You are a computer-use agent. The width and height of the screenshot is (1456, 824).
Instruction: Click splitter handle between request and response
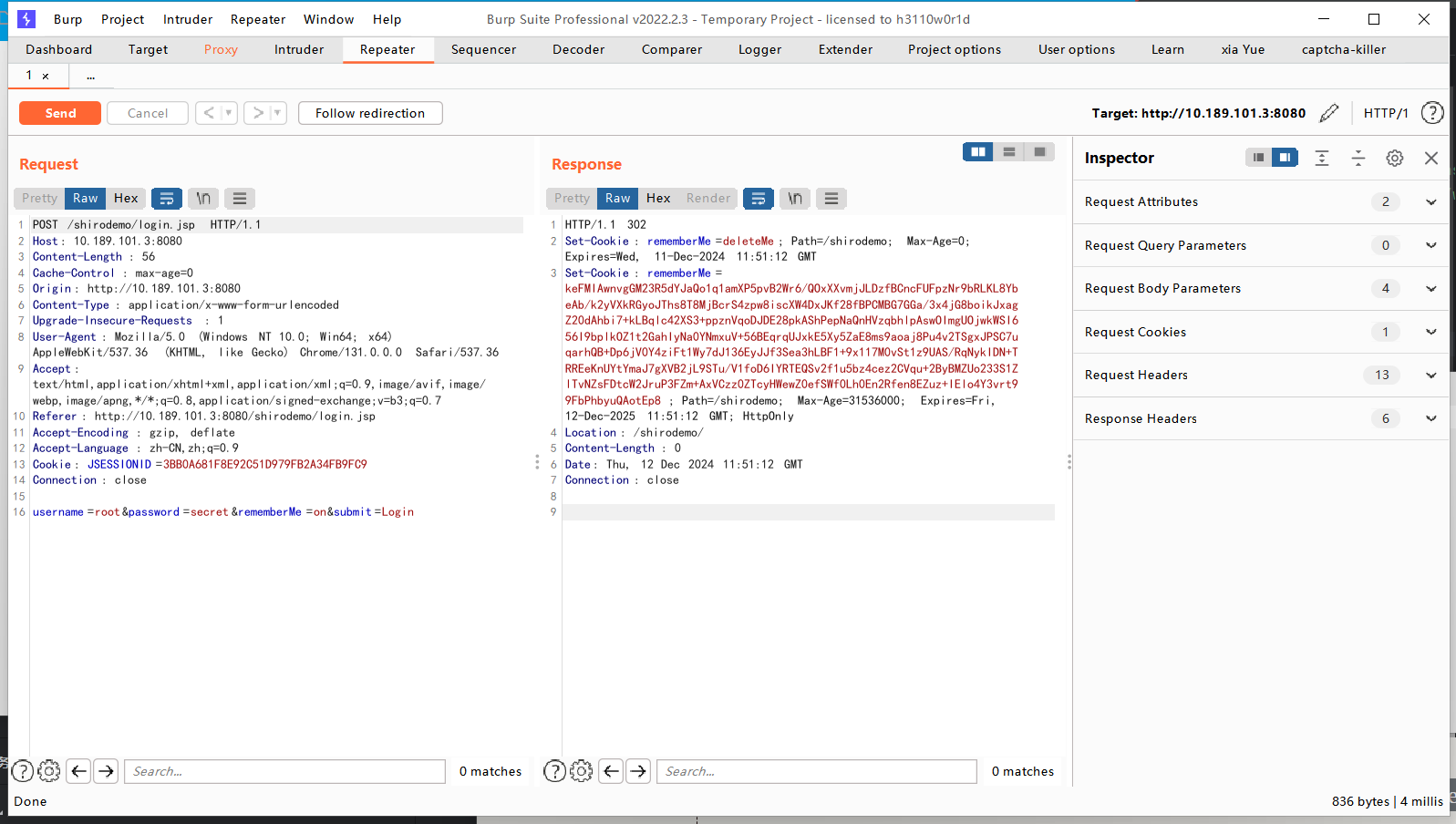[x=537, y=462]
